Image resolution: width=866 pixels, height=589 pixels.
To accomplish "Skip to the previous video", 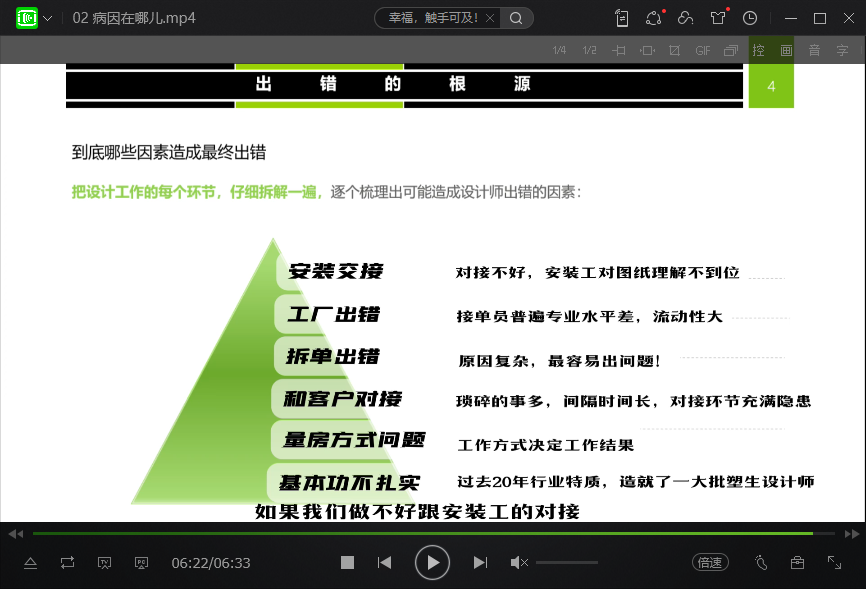I will (x=384, y=562).
